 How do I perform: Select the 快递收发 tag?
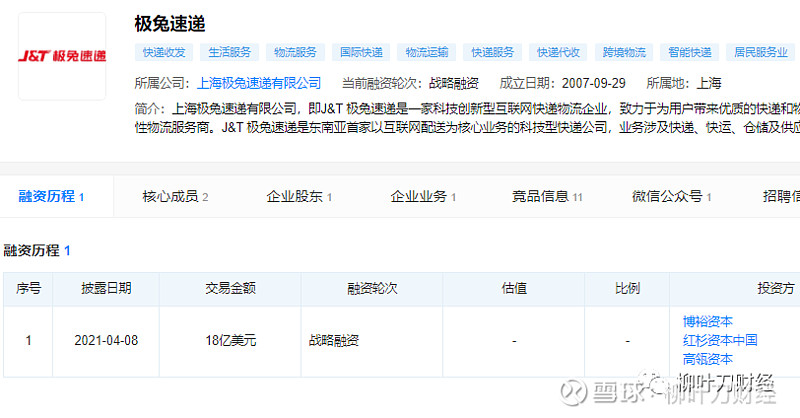click(164, 52)
